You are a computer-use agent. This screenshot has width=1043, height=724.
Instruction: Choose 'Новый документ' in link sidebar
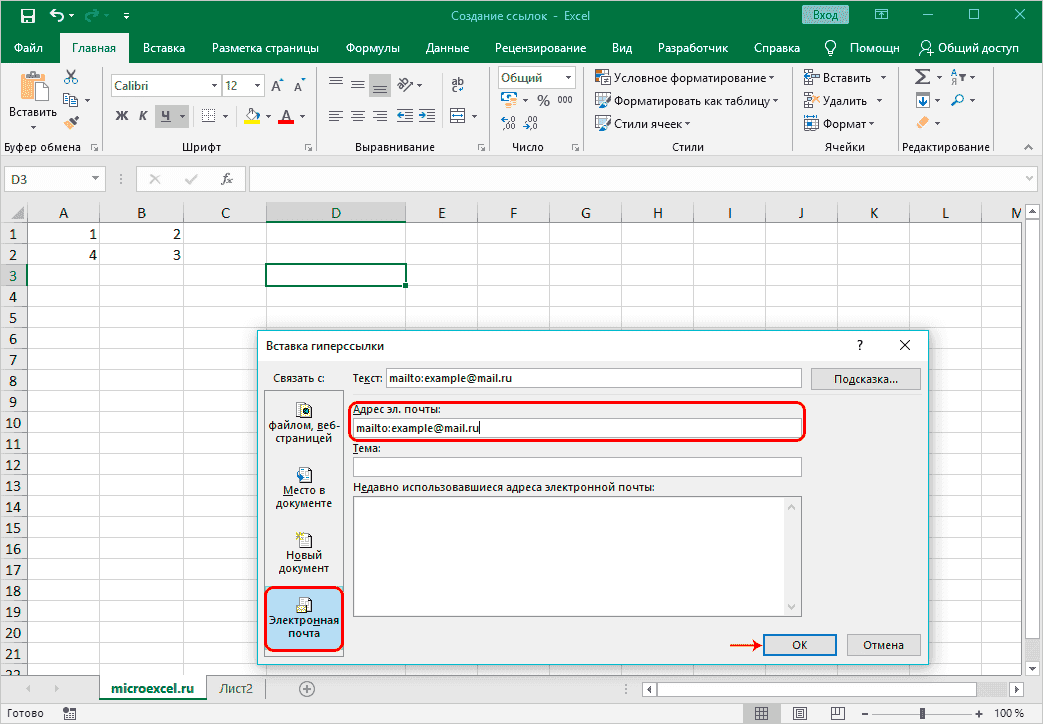304,552
